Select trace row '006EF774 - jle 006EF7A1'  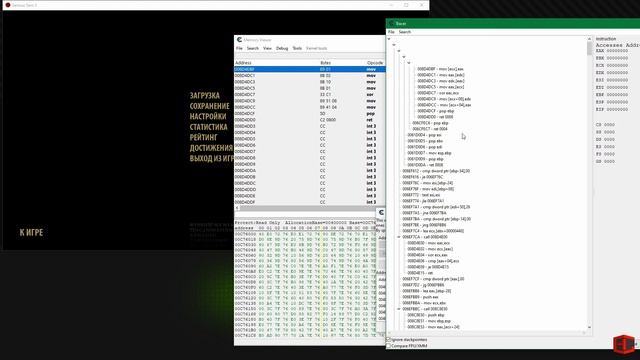(423, 201)
